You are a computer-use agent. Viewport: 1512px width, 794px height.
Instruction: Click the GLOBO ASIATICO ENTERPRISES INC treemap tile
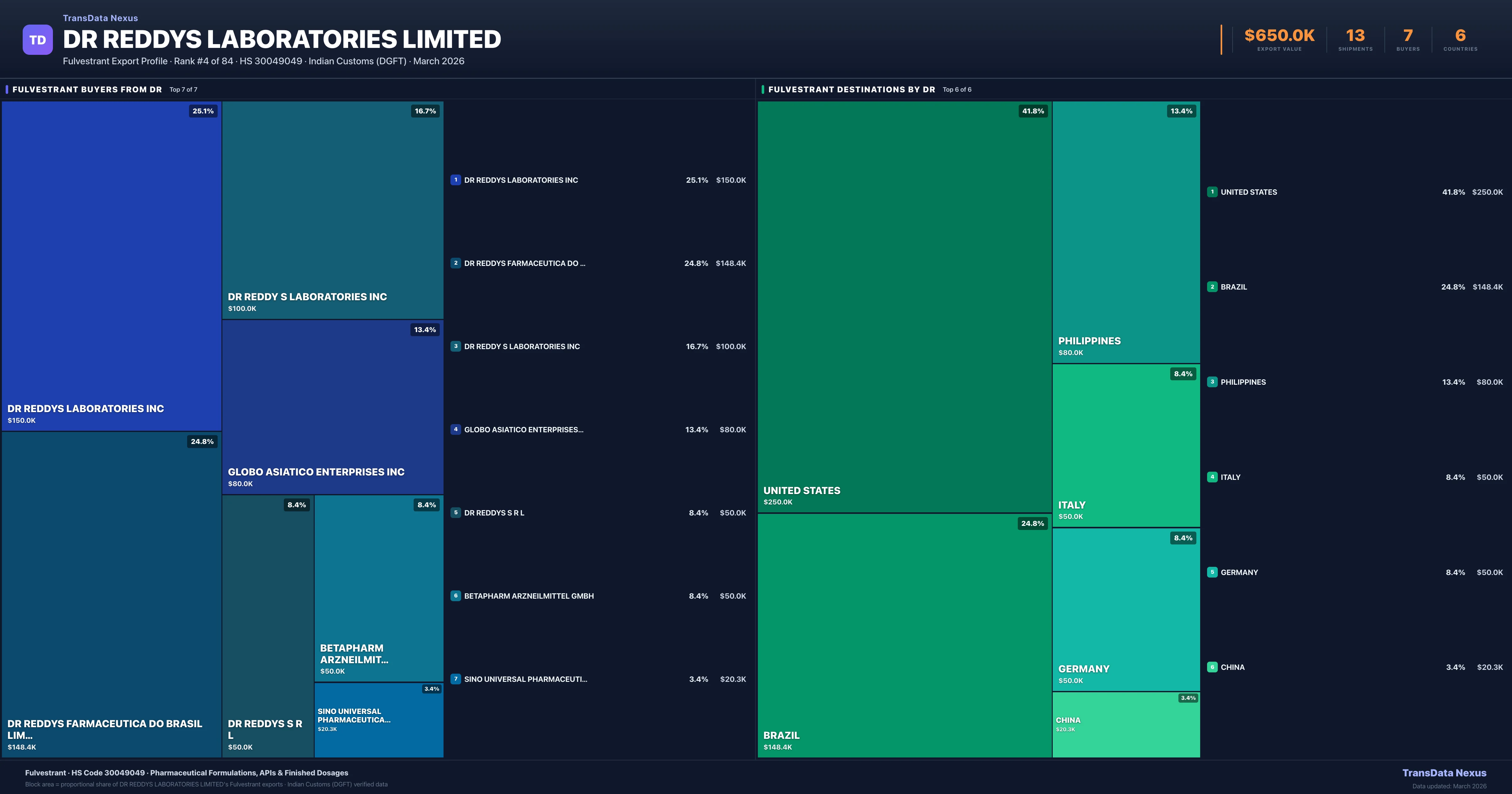pyautogui.click(x=332, y=406)
